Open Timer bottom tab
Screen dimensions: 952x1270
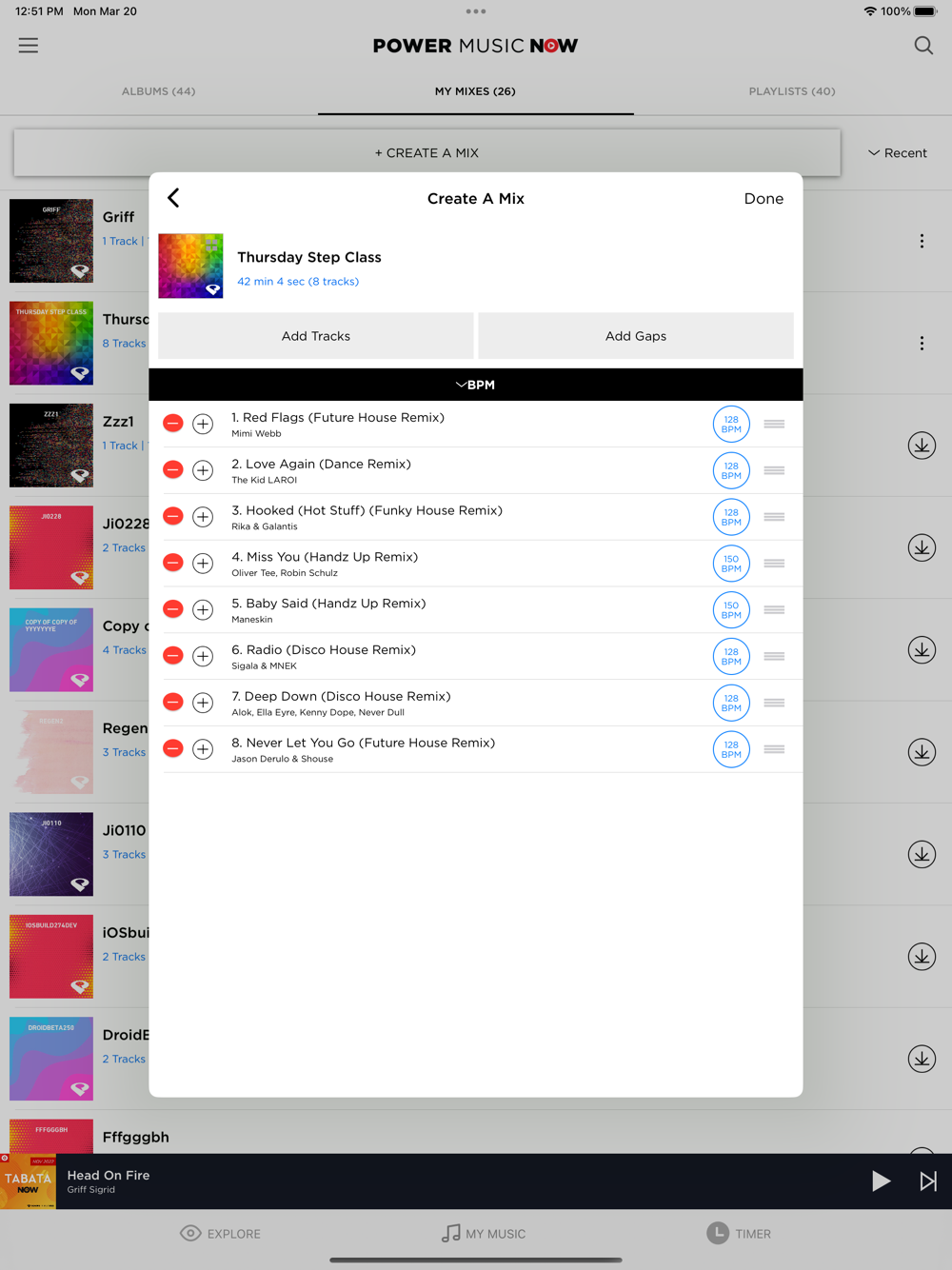[739, 1234]
